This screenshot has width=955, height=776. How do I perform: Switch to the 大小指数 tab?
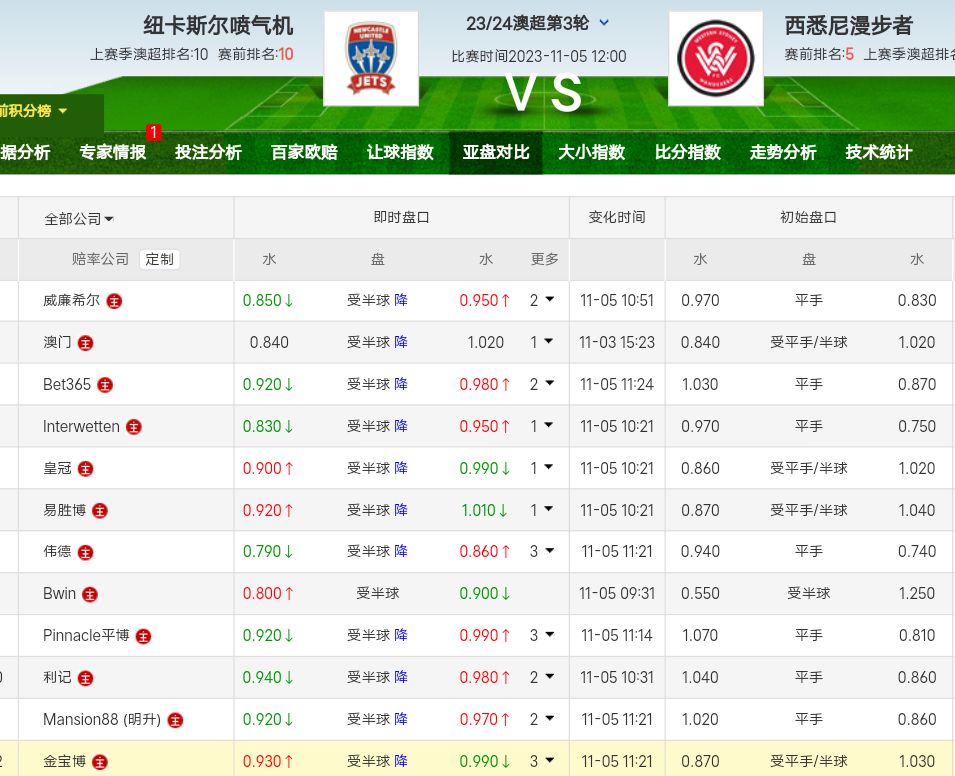point(591,152)
